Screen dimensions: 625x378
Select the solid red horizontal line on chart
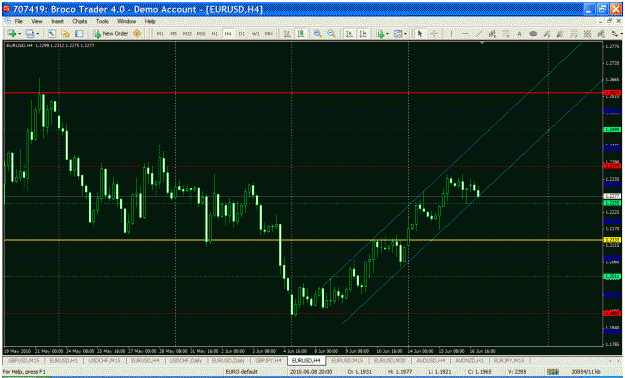[303, 93]
